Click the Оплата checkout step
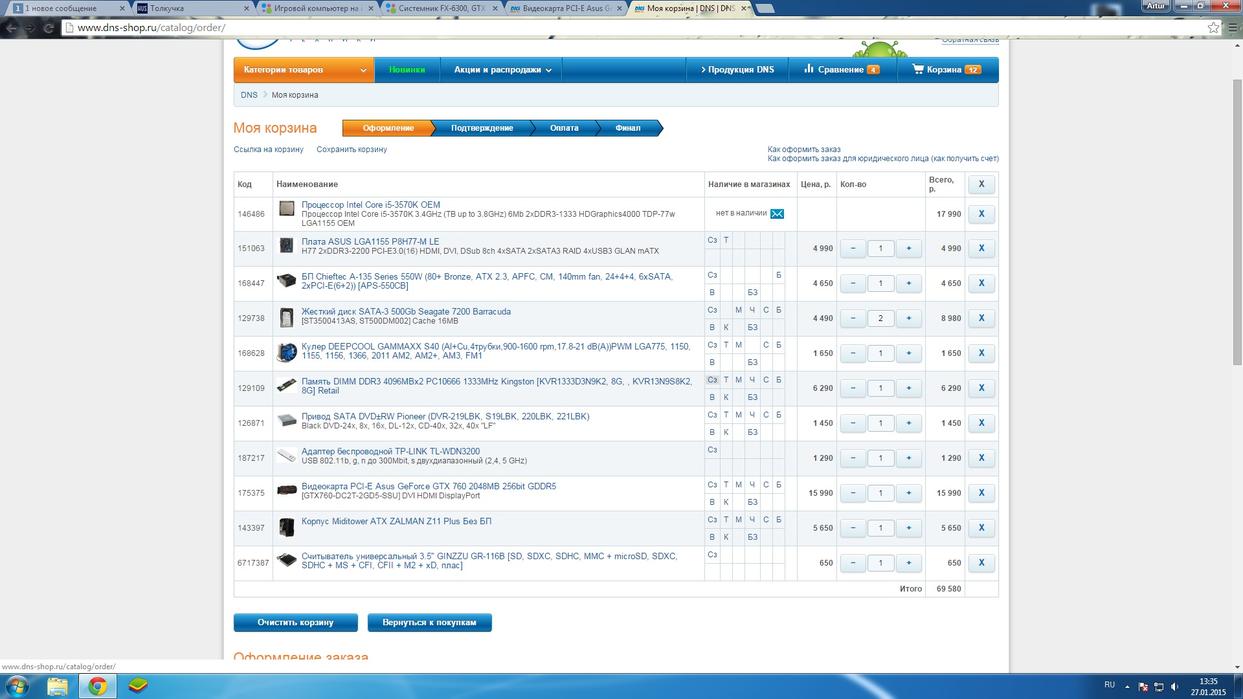Screen dimensions: 1243x699 [x=564, y=128]
